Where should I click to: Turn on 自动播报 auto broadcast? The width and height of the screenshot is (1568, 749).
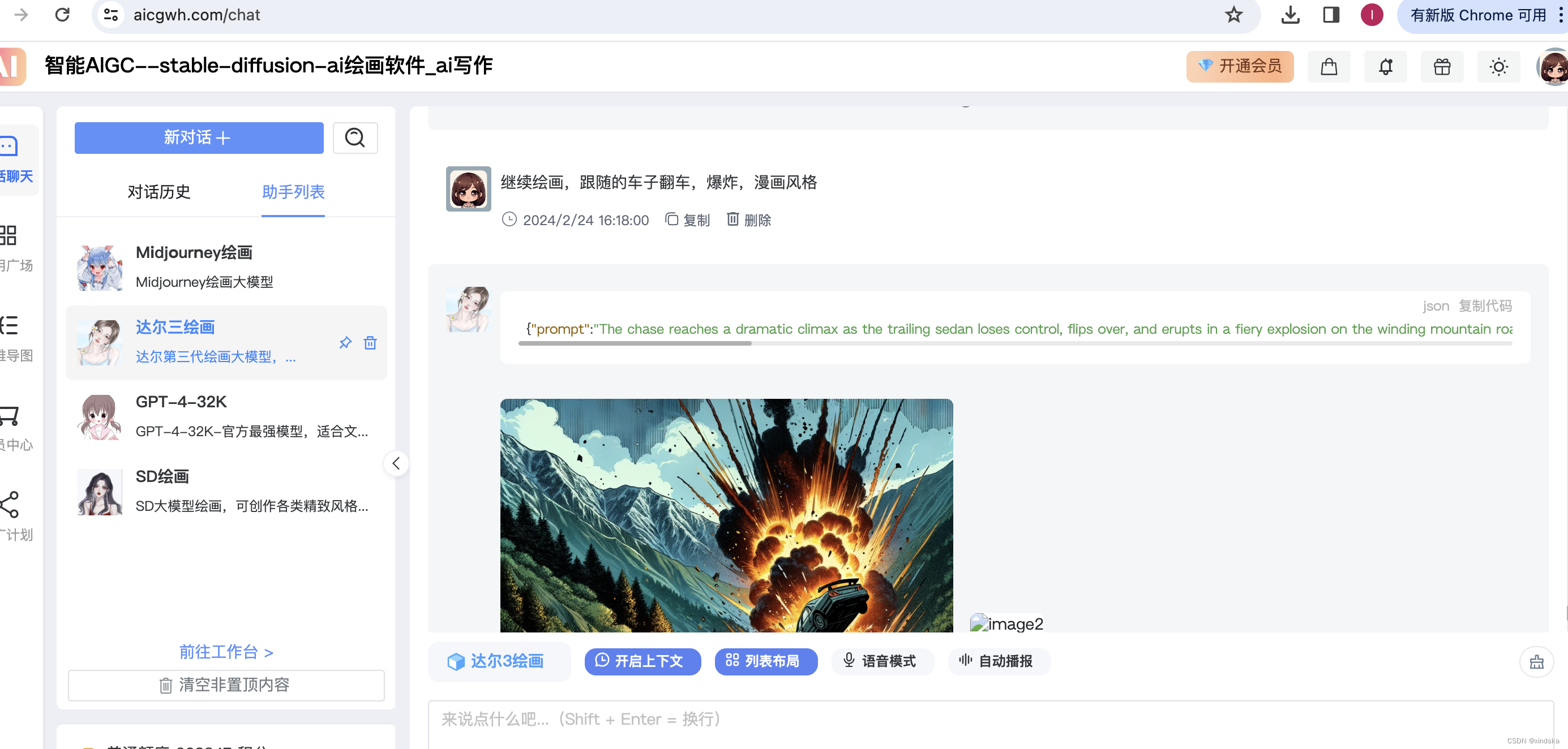pos(999,661)
